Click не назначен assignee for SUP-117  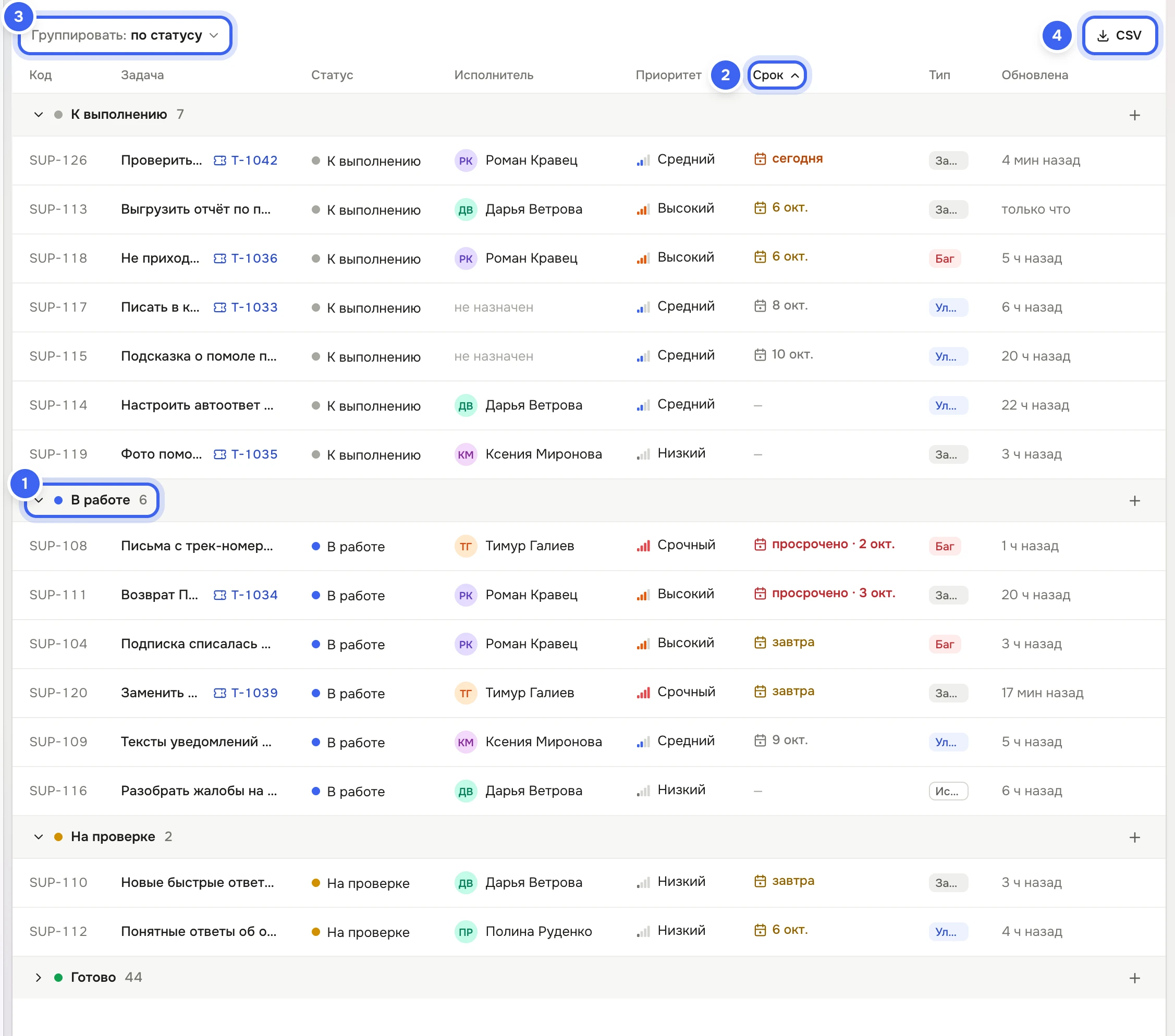coord(493,307)
